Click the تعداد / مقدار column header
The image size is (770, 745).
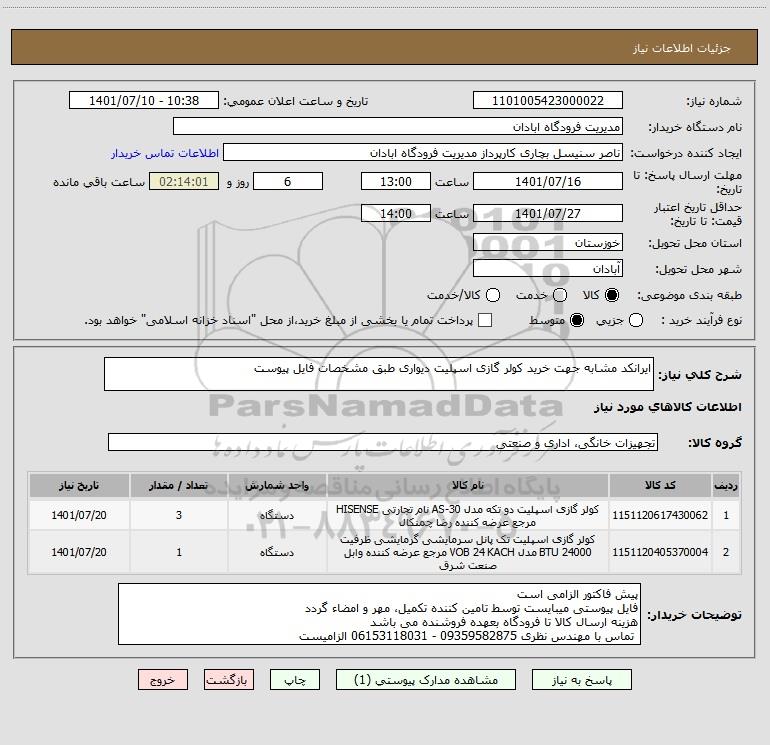(x=179, y=486)
